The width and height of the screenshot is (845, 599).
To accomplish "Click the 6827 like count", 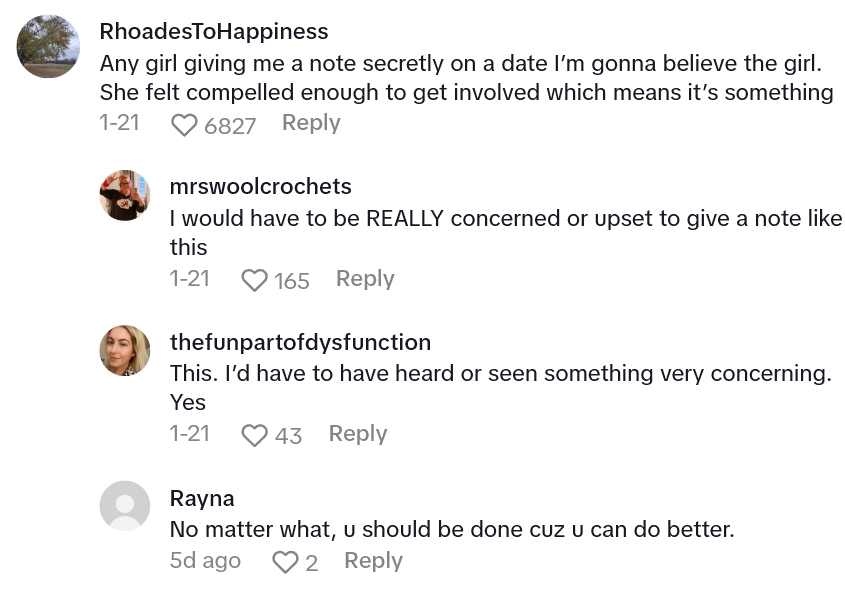I will tap(230, 125).
